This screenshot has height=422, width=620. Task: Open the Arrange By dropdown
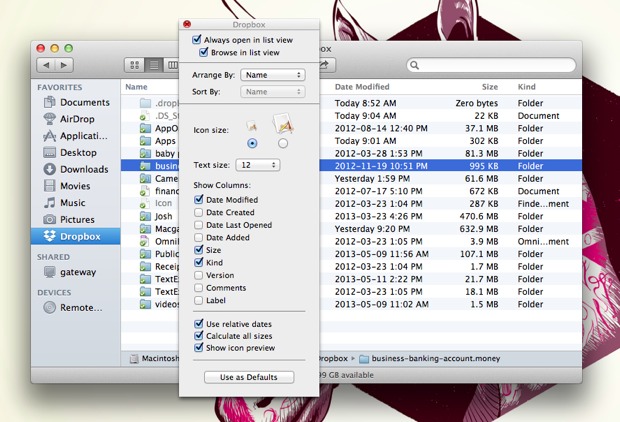coord(273,75)
